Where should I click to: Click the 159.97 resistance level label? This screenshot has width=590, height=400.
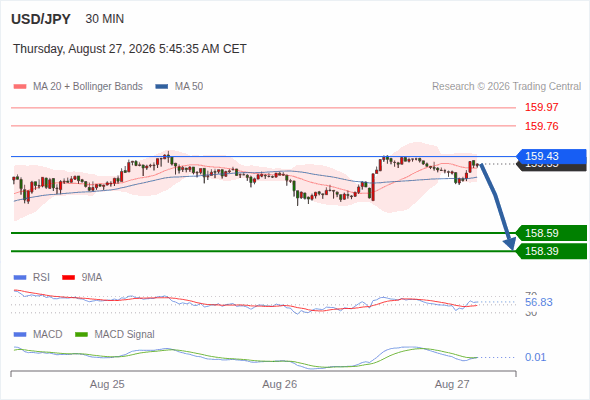click(x=541, y=107)
